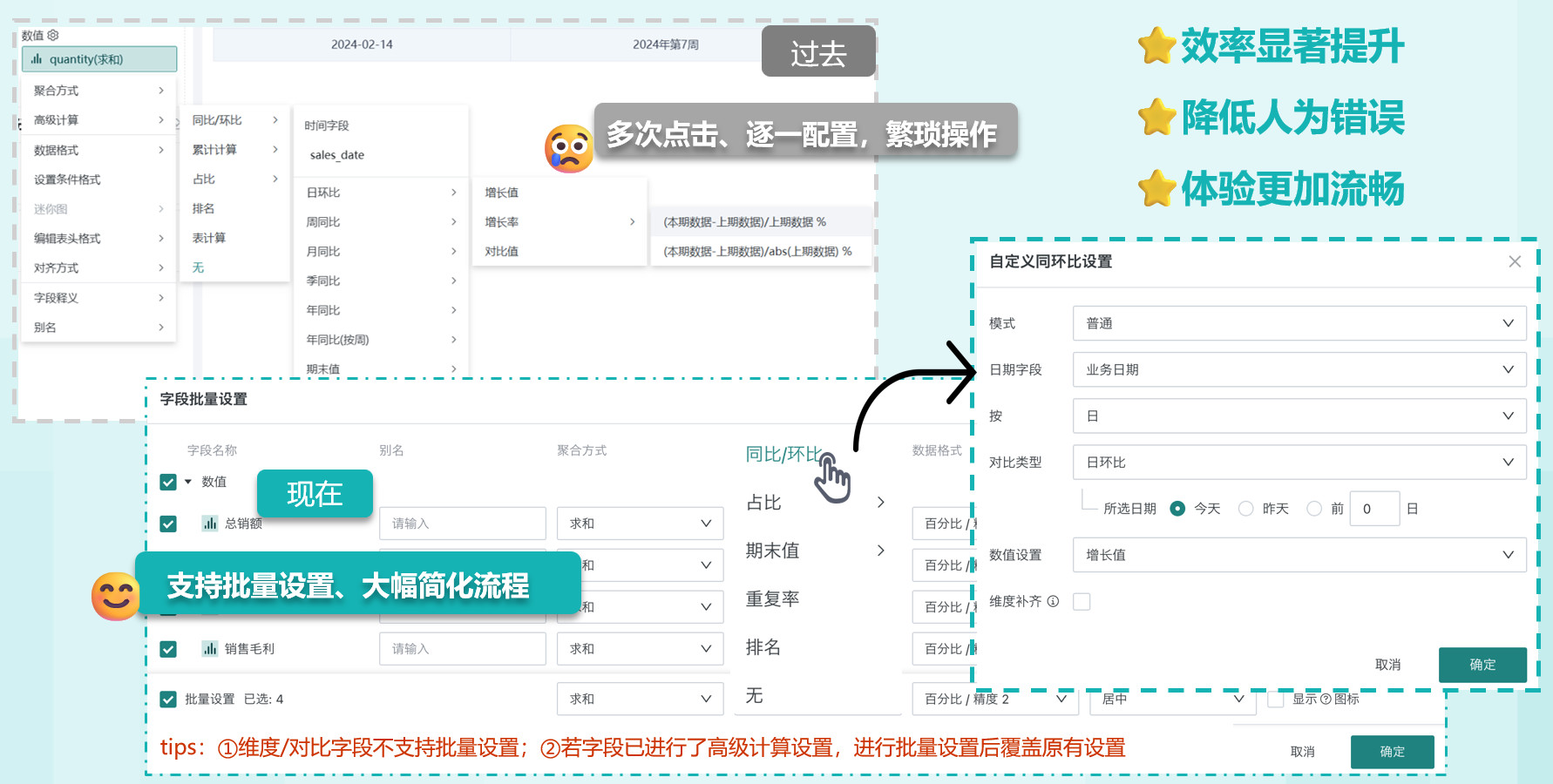Uncheck the 销售毛利 field checkbox
Image resolution: width=1553 pixels, height=784 pixels.
tap(168, 649)
